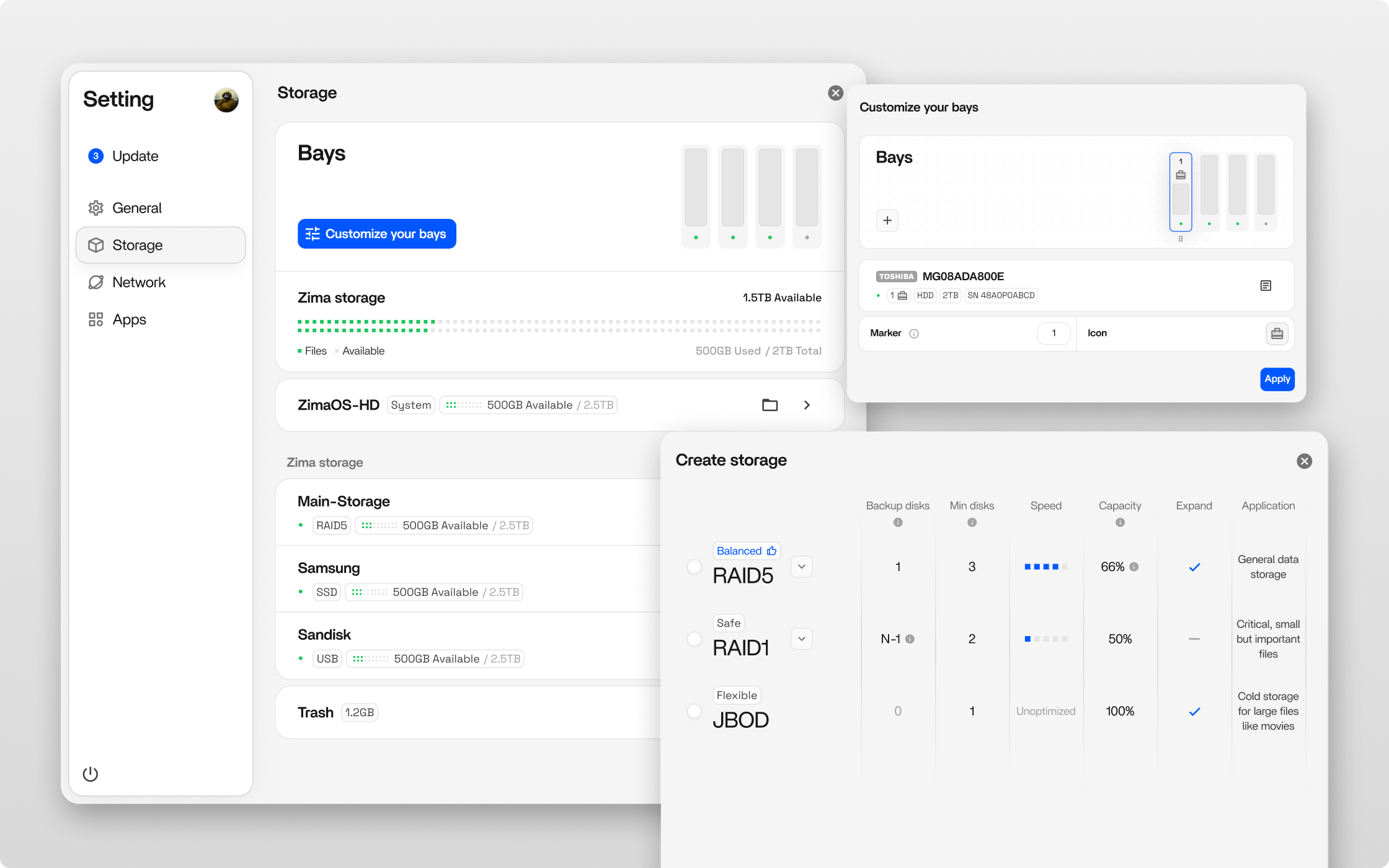Open the ZimaOS-HD folder icon
The image size is (1389, 868).
coord(770,405)
